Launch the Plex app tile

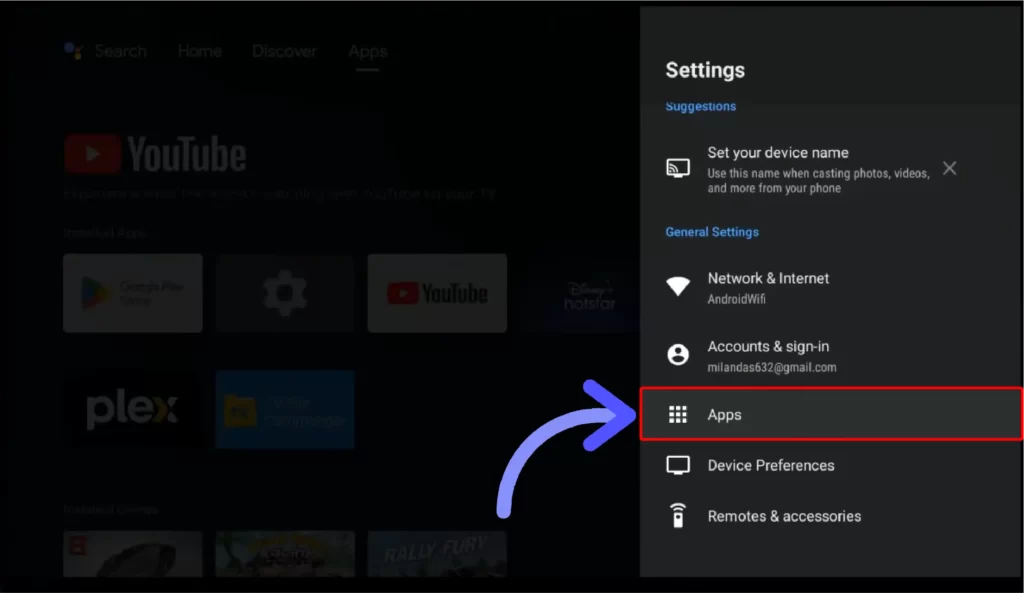click(x=133, y=409)
